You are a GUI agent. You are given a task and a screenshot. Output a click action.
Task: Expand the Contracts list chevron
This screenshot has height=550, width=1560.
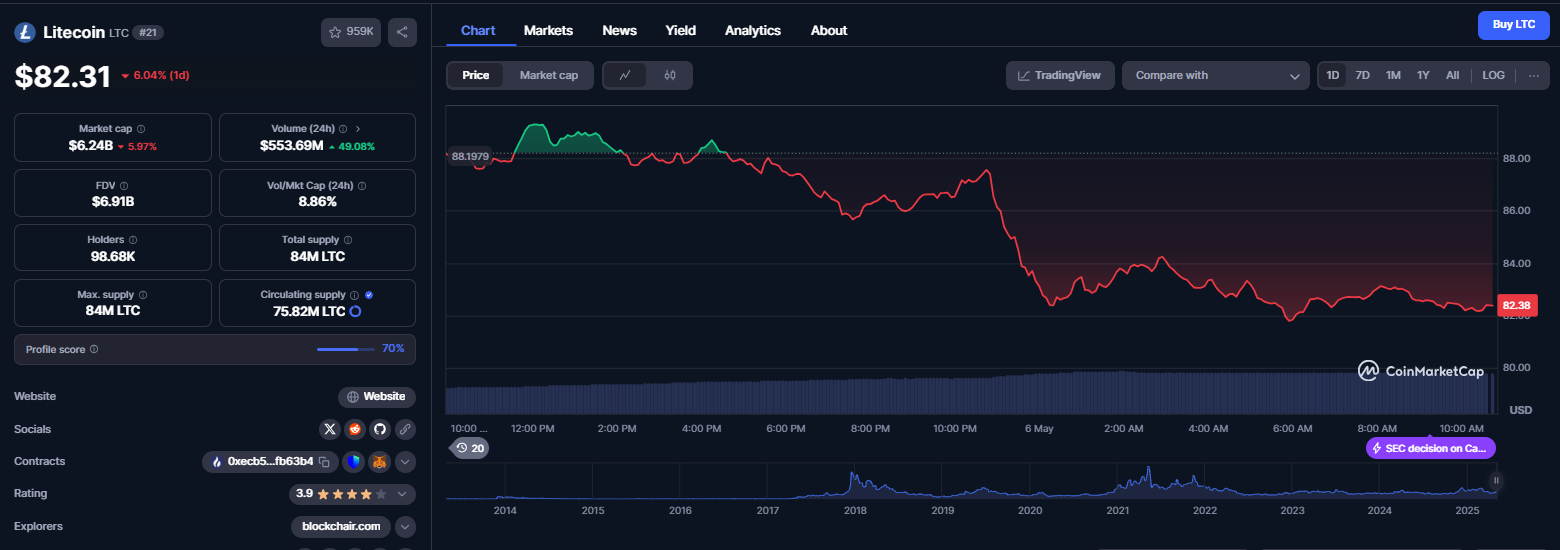point(405,462)
